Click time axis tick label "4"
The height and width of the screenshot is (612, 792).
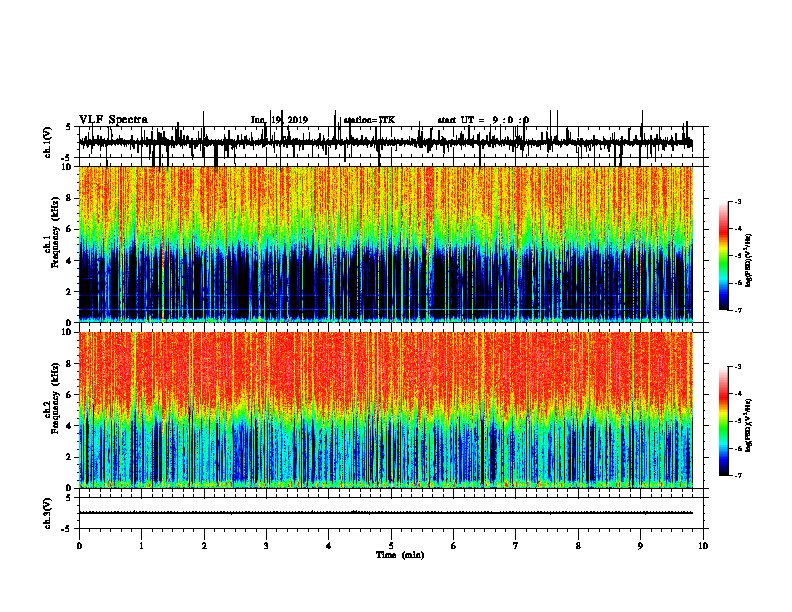pyautogui.click(x=329, y=546)
